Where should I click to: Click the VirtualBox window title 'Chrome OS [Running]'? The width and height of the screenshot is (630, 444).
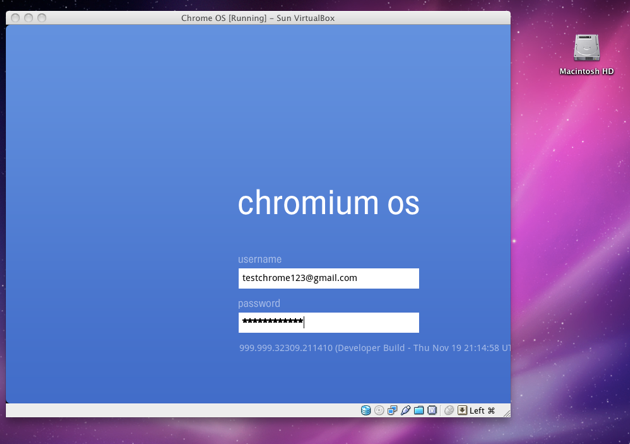258,18
